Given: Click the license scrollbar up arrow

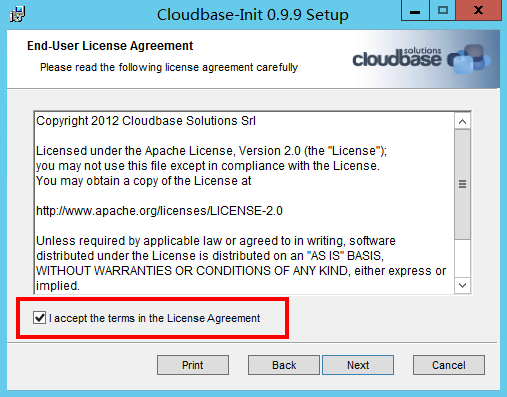Looking at the screenshot, I should [x=462, y=121].
